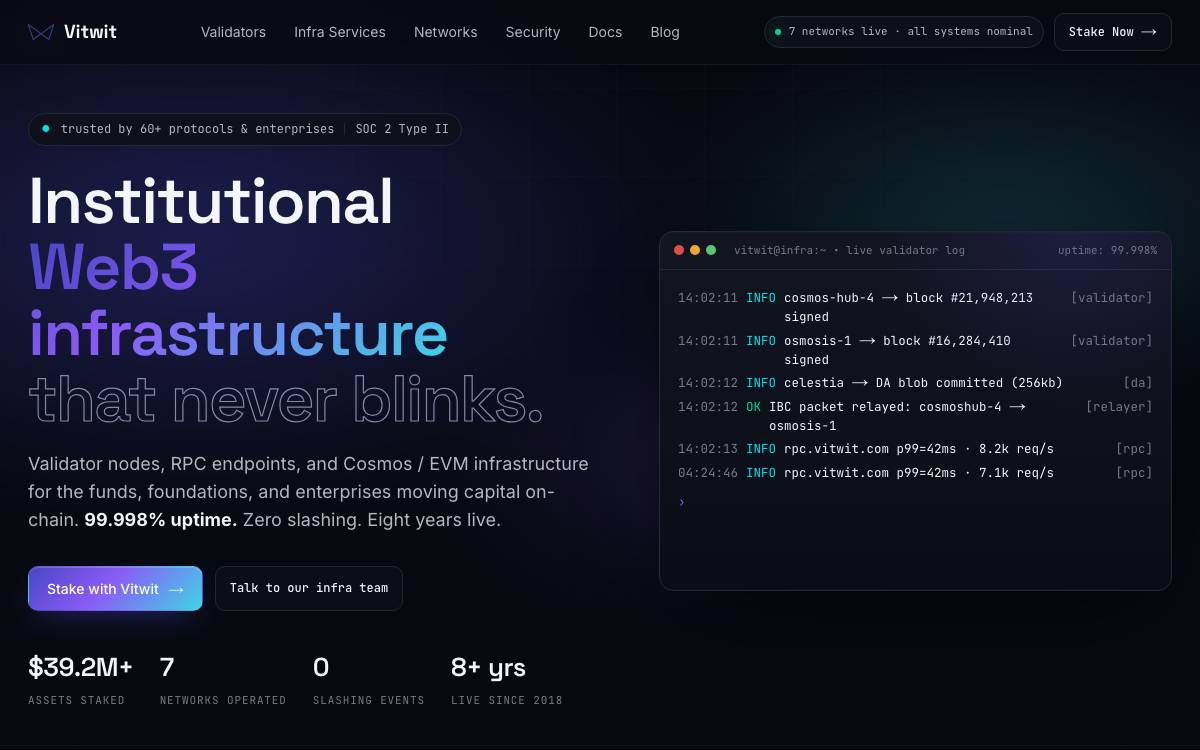Click the Stake Now button
The height and width of the screenshot is (750, 1200).
[1113, 32]
